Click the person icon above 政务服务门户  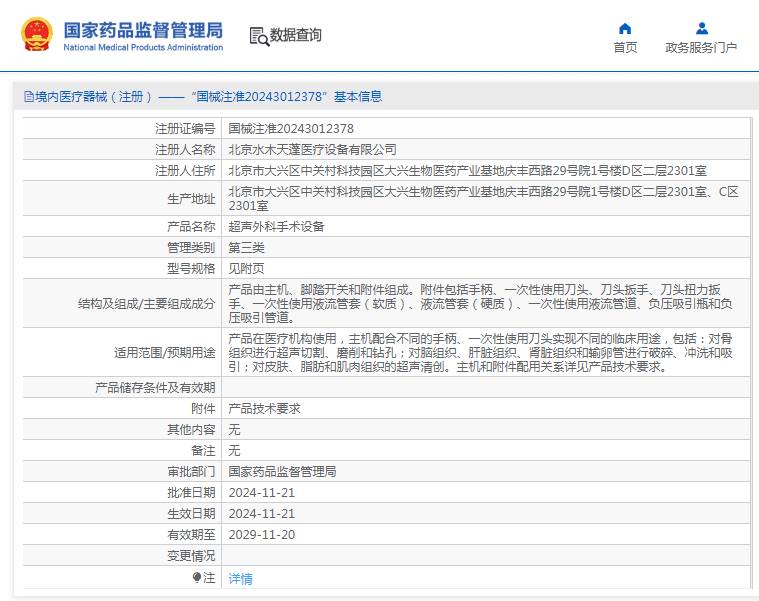point(702,28)
